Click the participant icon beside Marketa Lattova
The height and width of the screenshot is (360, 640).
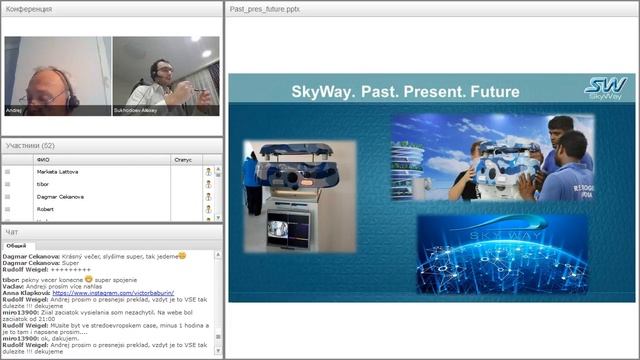(209, 172)
